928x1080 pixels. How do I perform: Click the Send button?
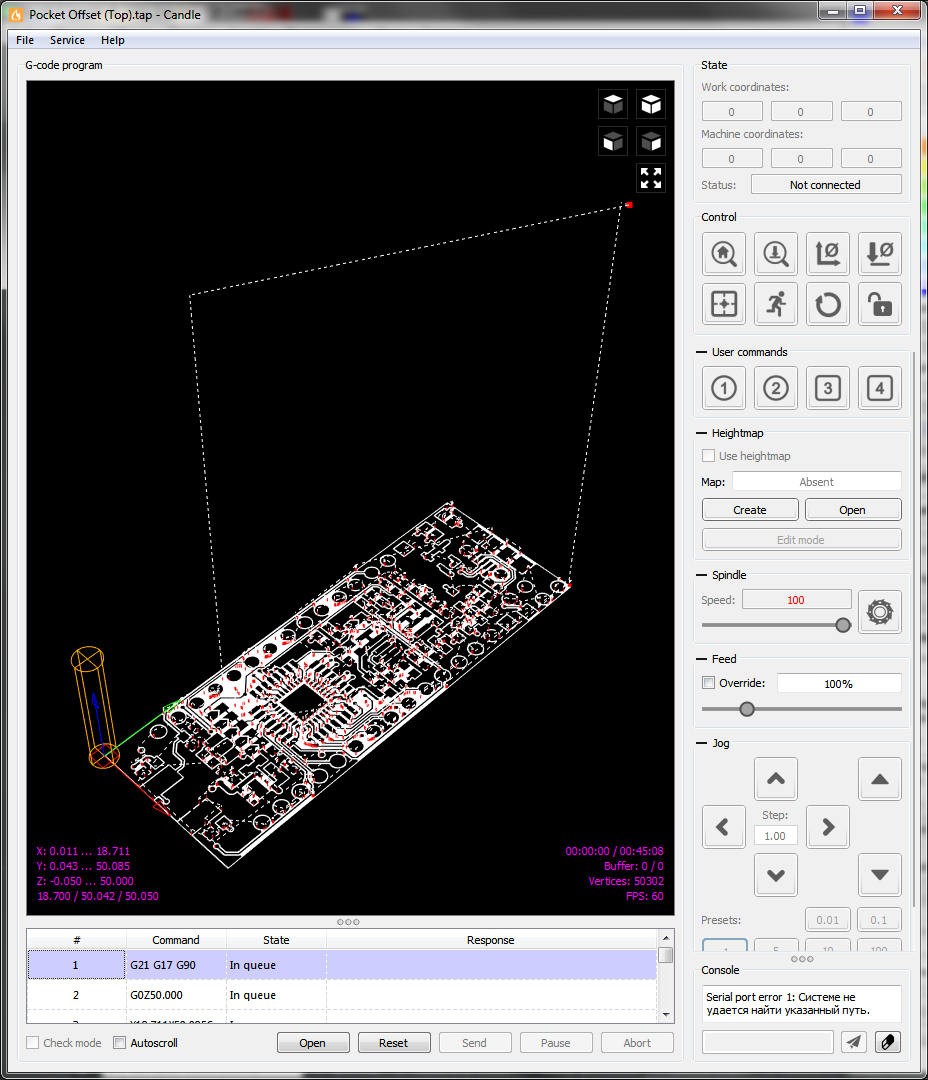click(475, 1043)
